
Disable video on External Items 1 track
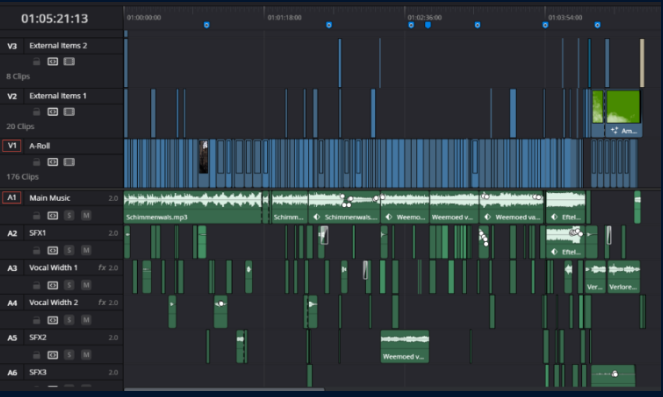[69, 112]
